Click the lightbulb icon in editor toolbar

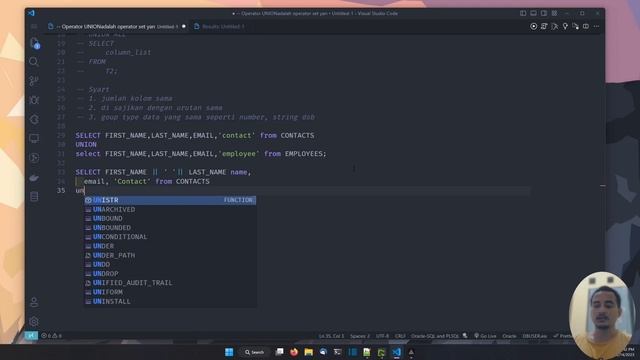565,27
